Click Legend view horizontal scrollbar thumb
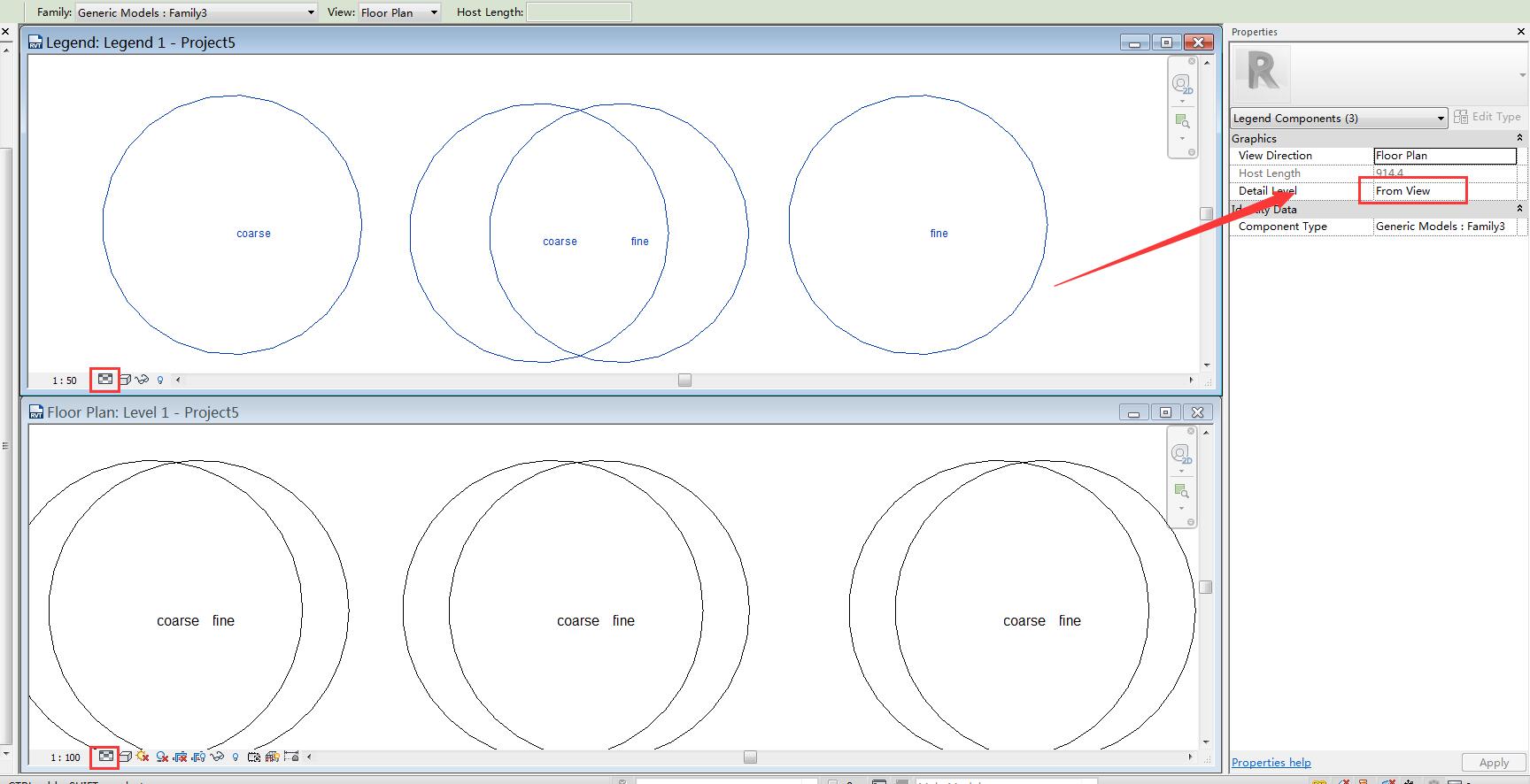 pos(684,380)
